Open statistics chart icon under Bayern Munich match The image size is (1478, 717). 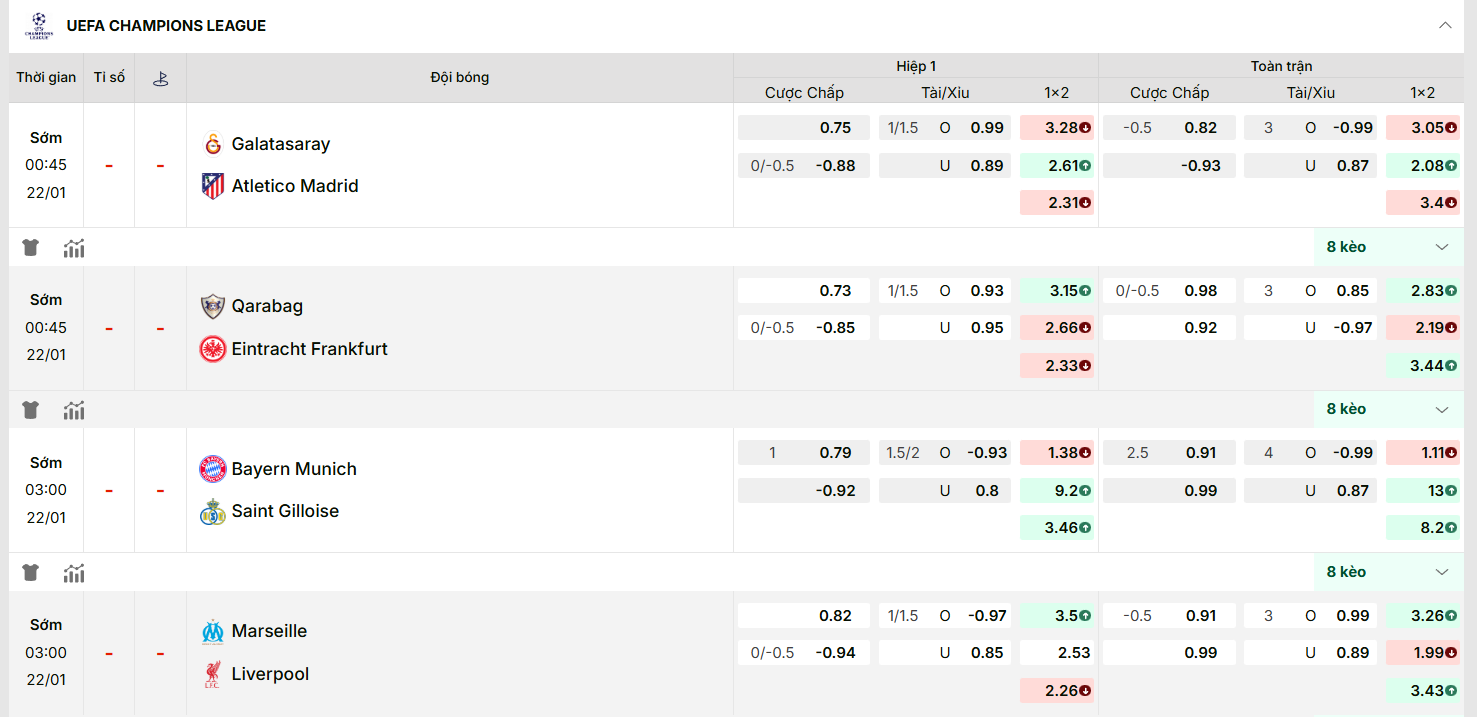74,573
